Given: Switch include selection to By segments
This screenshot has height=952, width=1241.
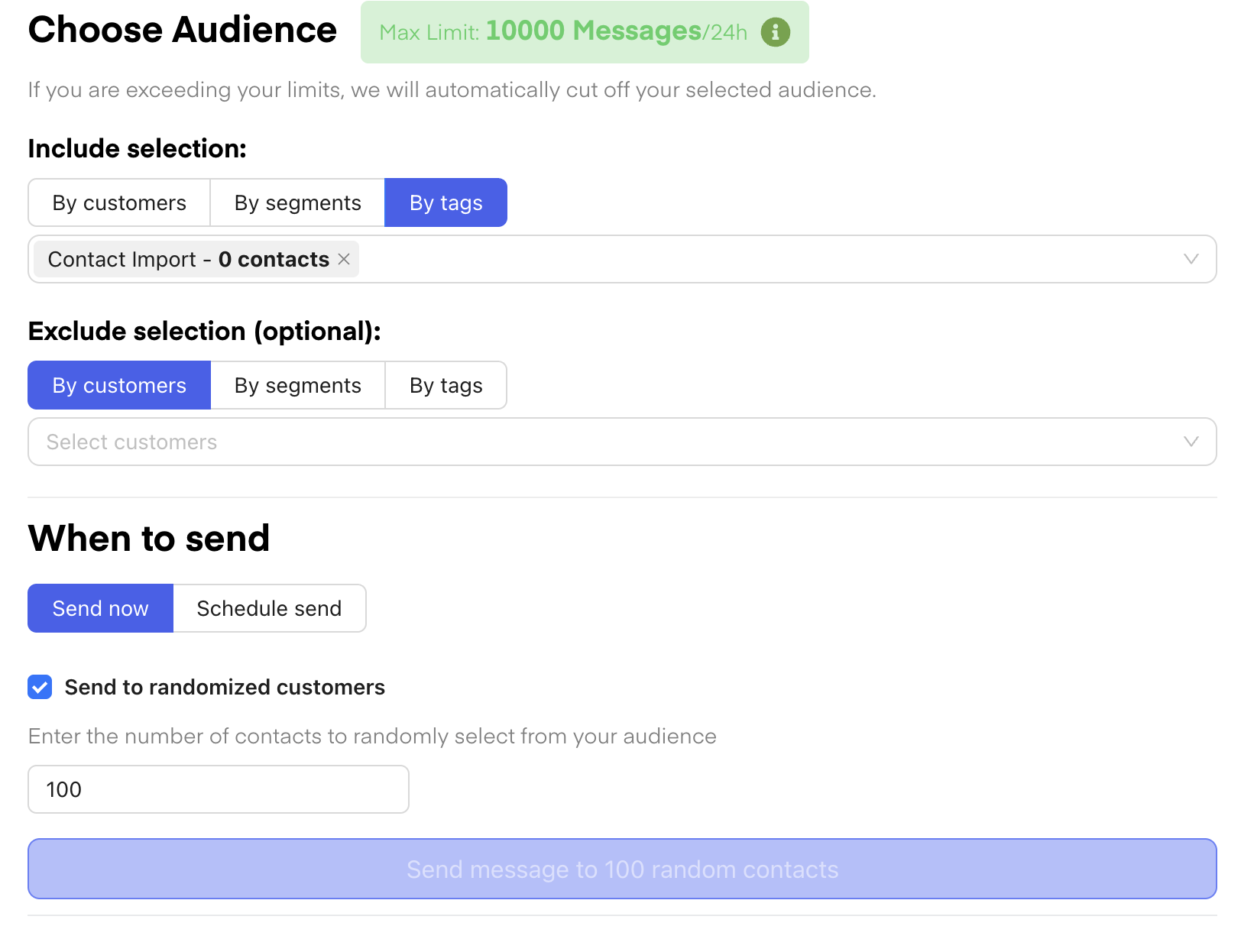Looking at the screenshot, I should click(297, 202).
